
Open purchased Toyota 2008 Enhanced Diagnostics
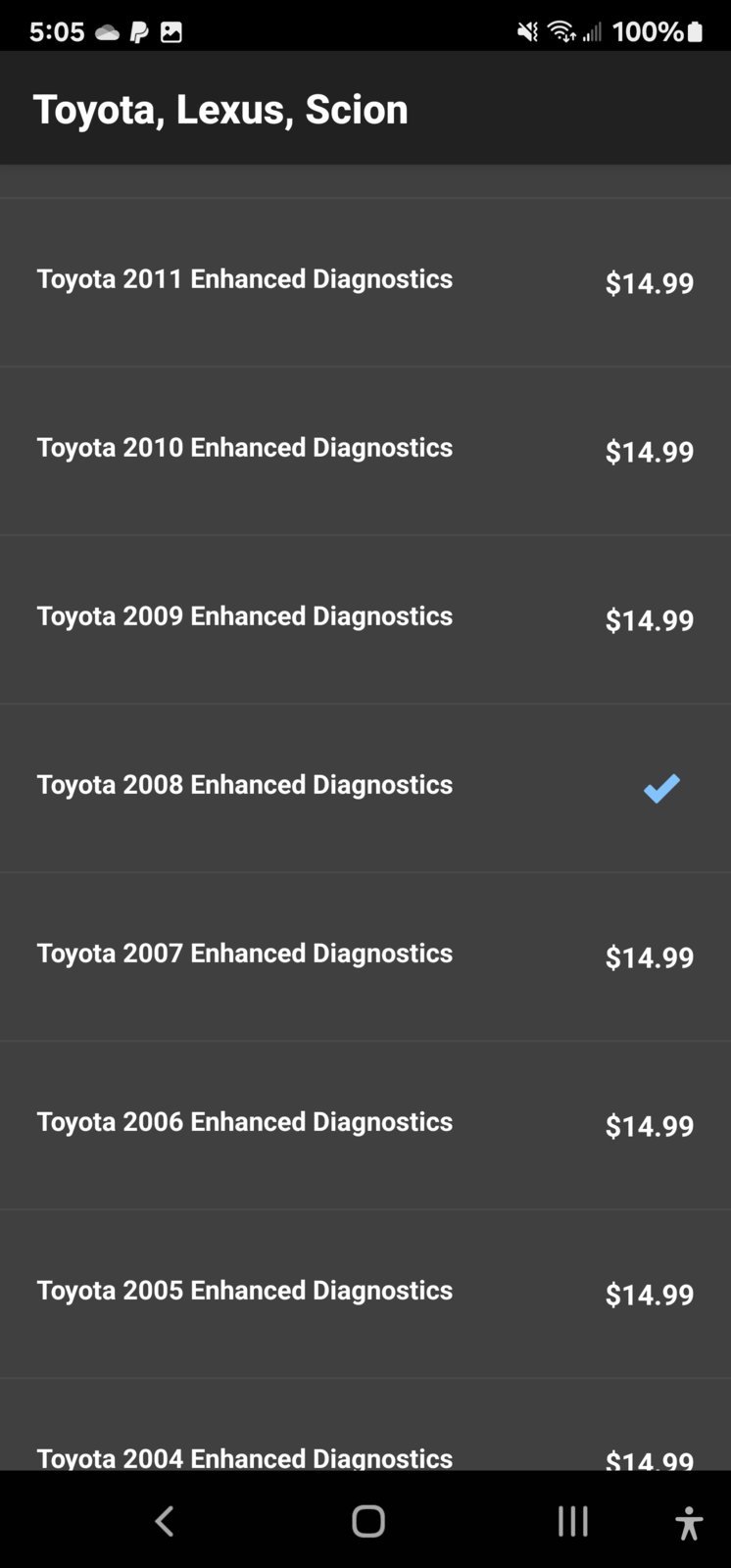coord(365,788)
